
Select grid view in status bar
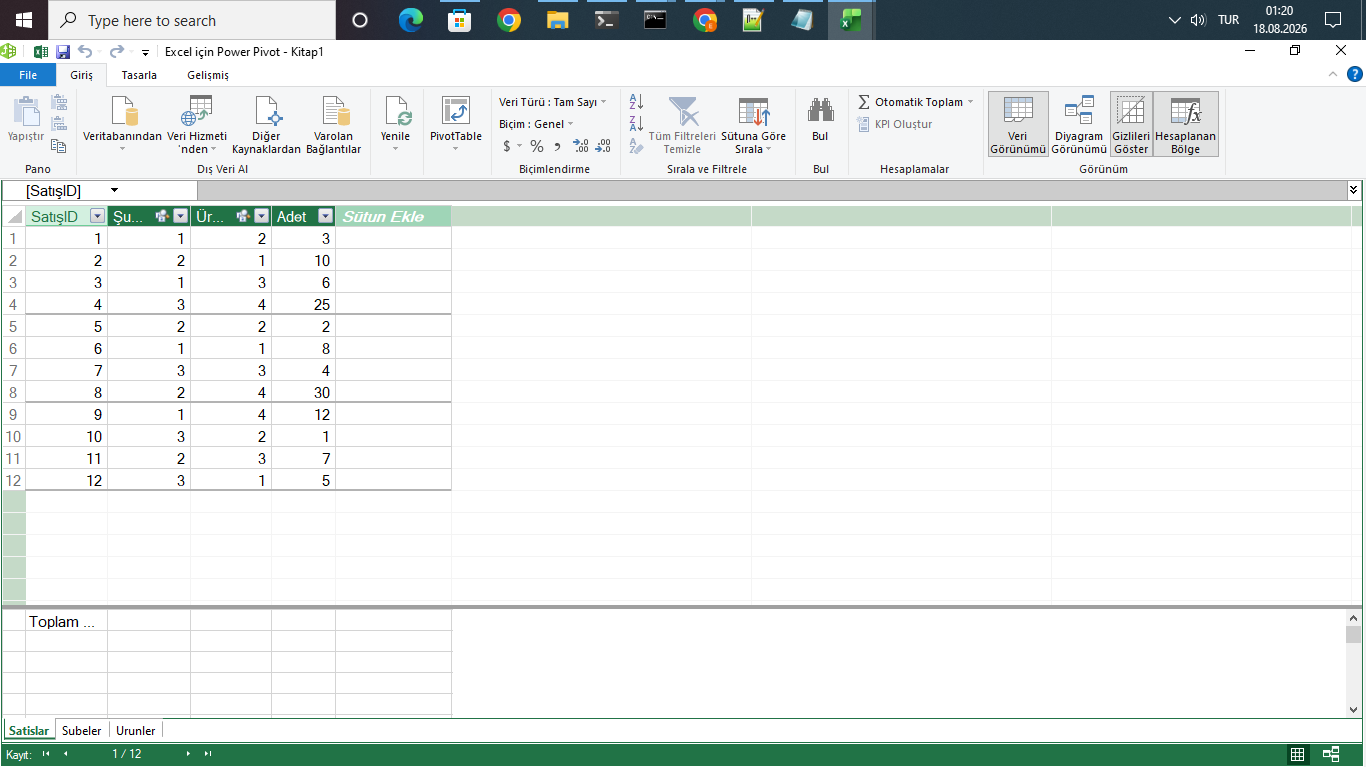pos(1297,754)
